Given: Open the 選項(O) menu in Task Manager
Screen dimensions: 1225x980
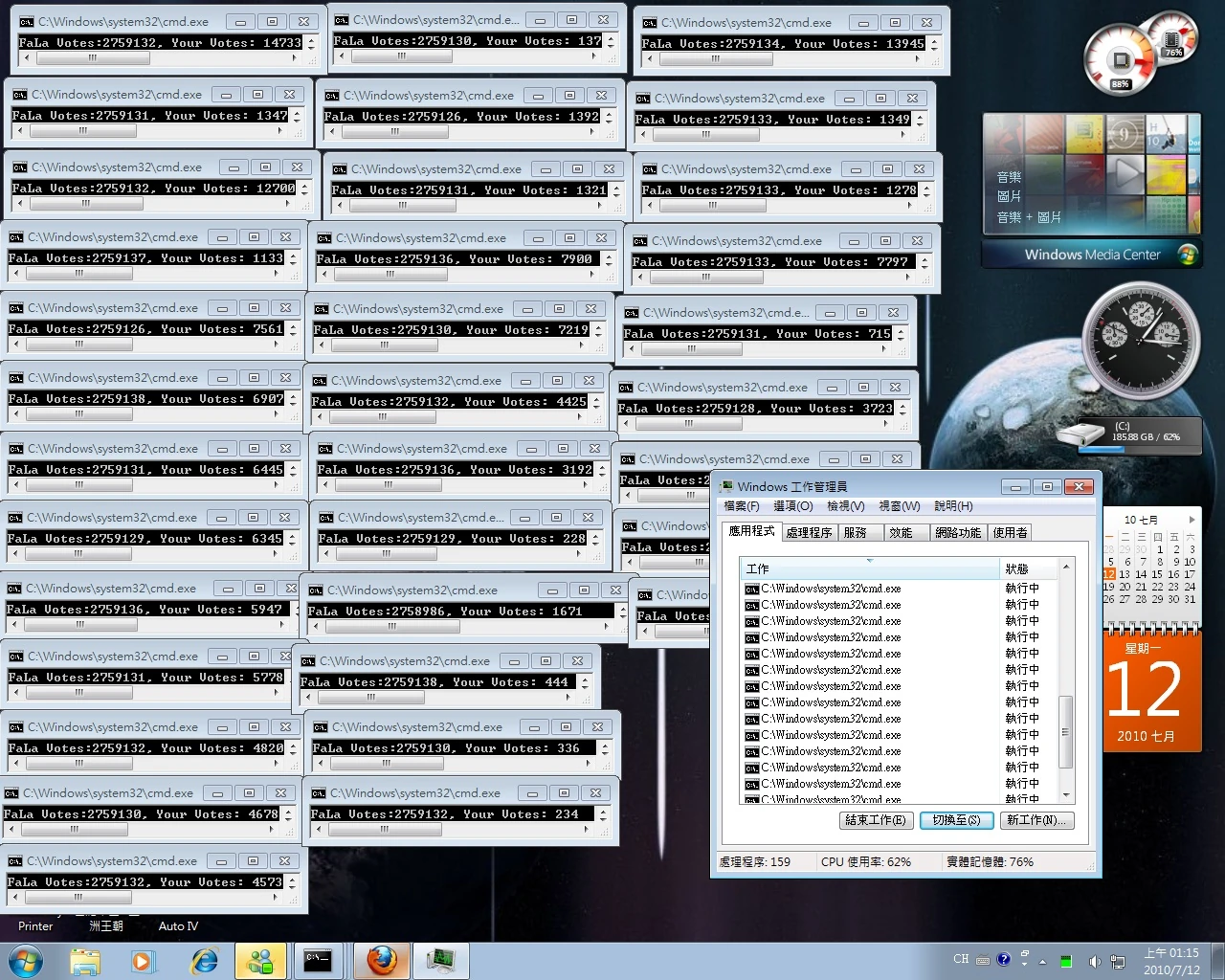Looking at the screenshot, I should [792, 506].
